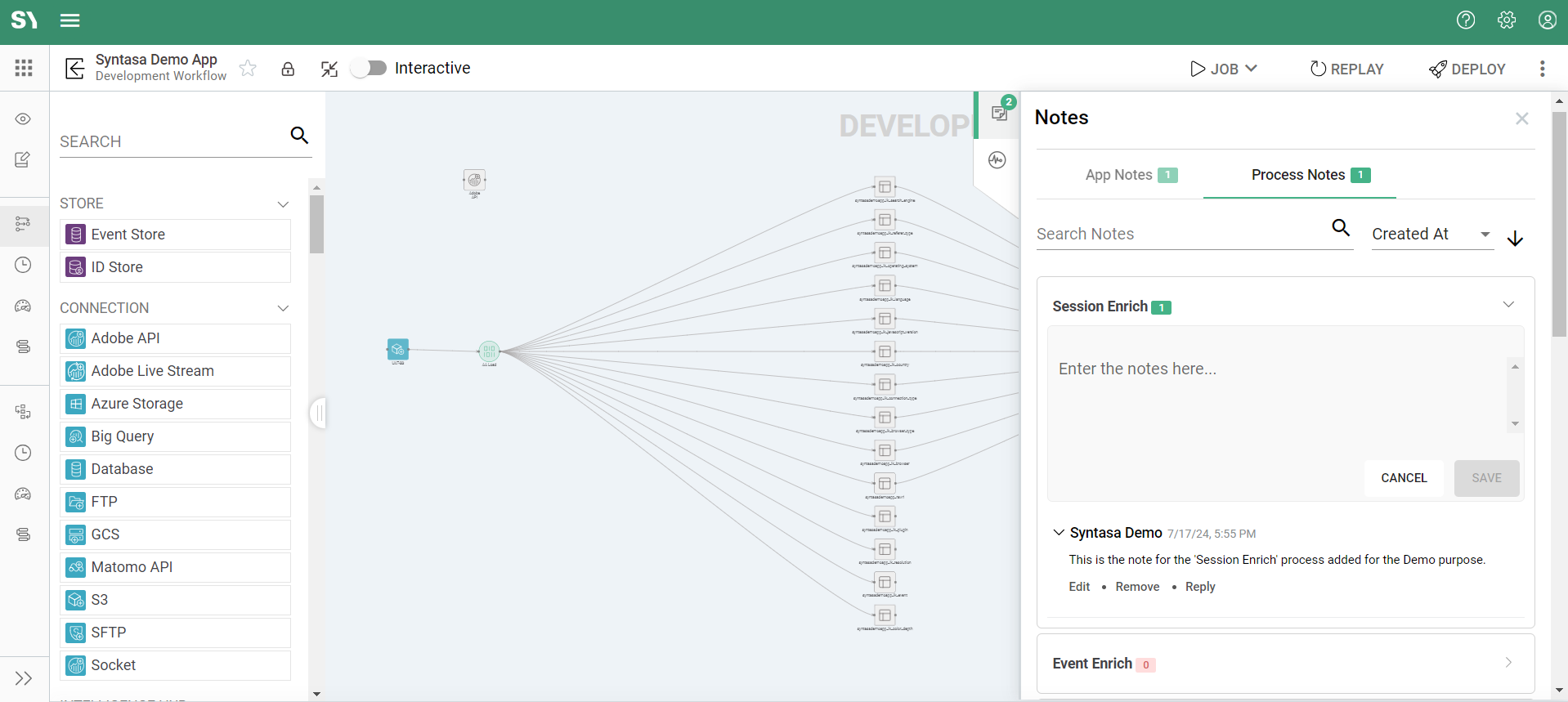Click the activity monitor icon below notes
The image size is (1568, 702).
[997, 160]
